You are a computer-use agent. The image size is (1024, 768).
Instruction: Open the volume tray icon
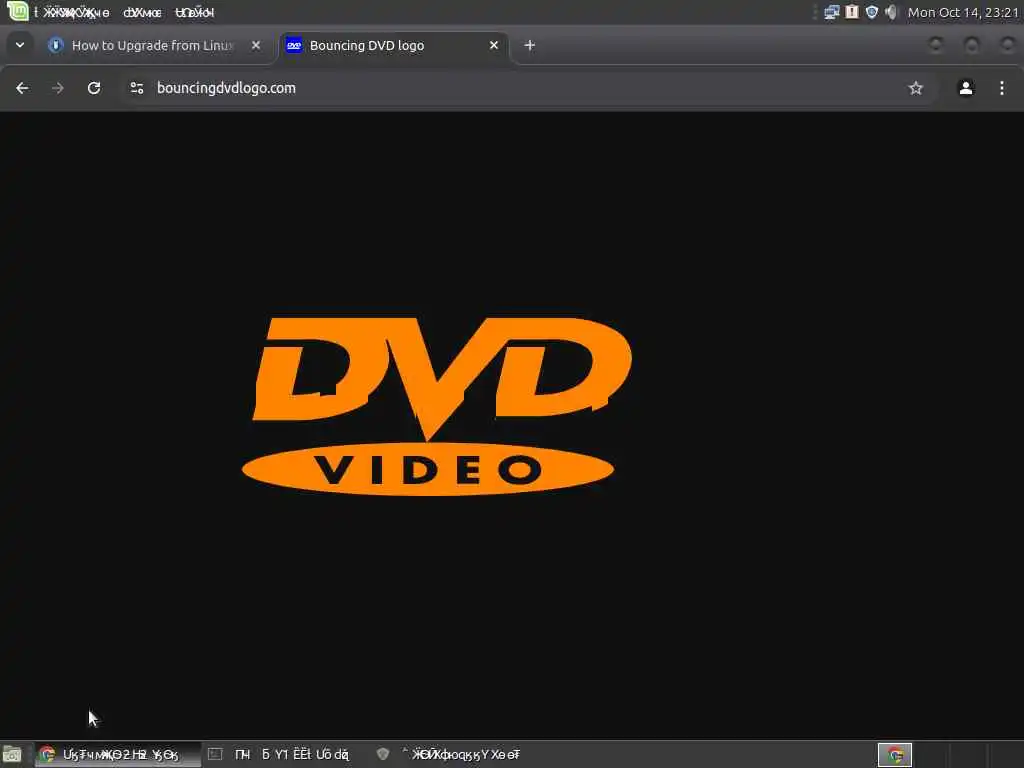[x=891, y=12]
